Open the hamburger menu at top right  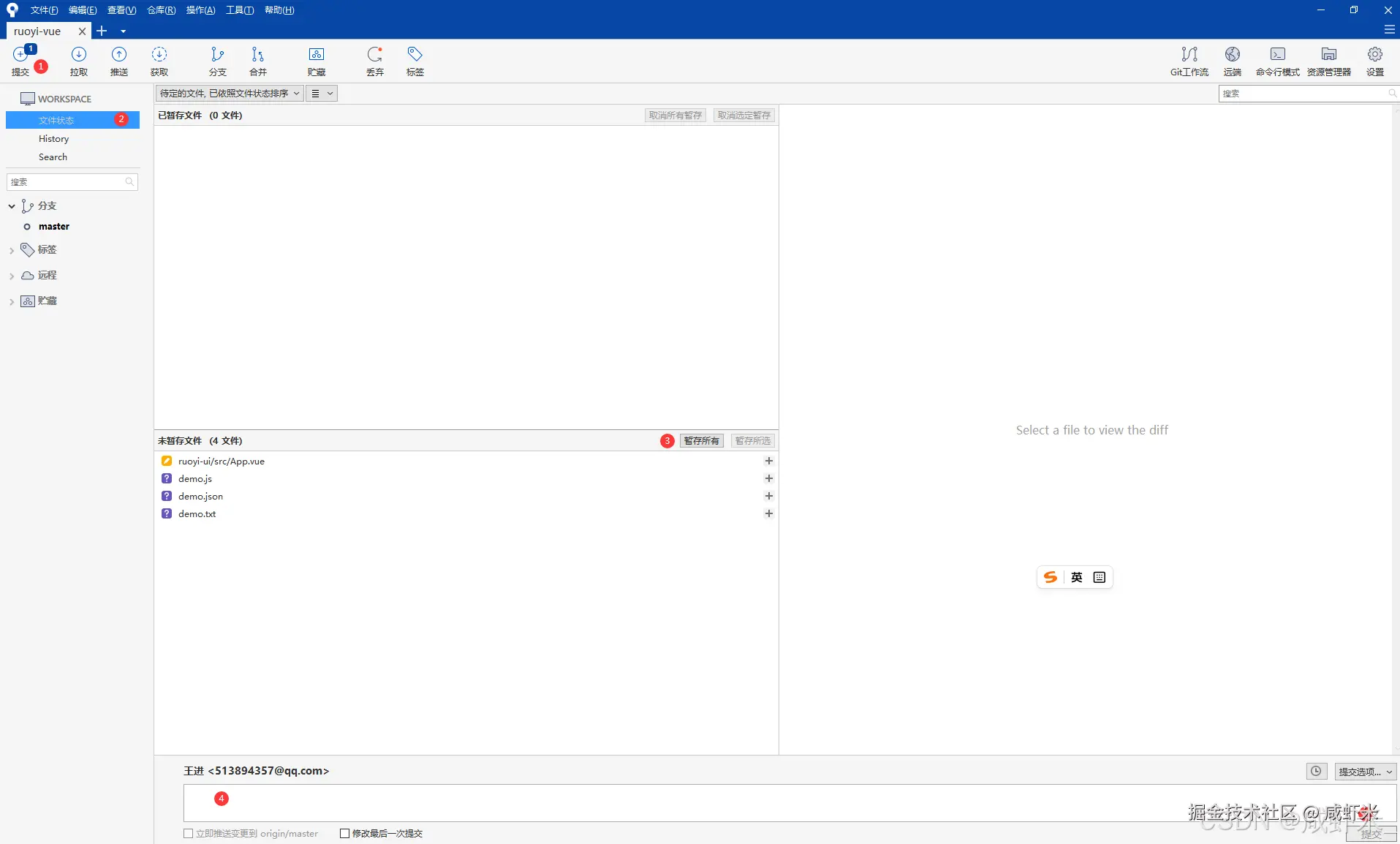pyautogui.click(x=1389, y=30)
